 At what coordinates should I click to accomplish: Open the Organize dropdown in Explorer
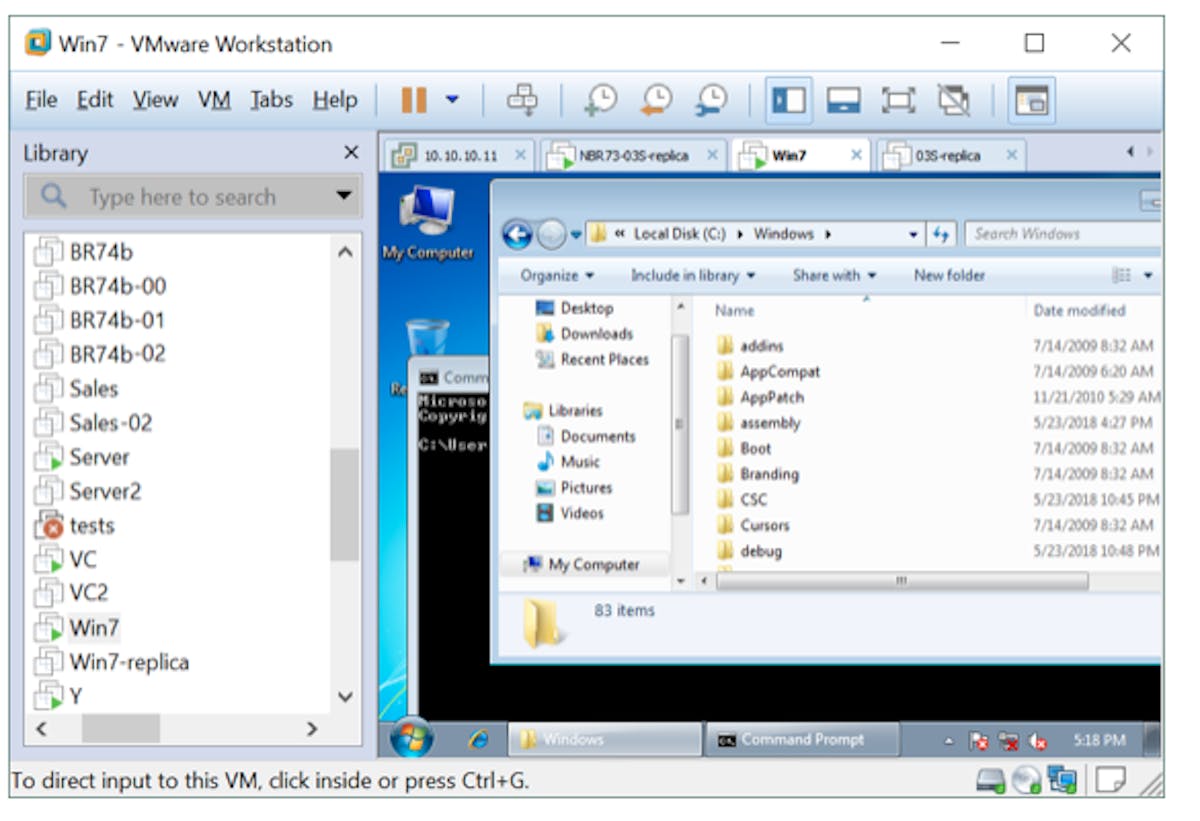[x=557, y=275]
